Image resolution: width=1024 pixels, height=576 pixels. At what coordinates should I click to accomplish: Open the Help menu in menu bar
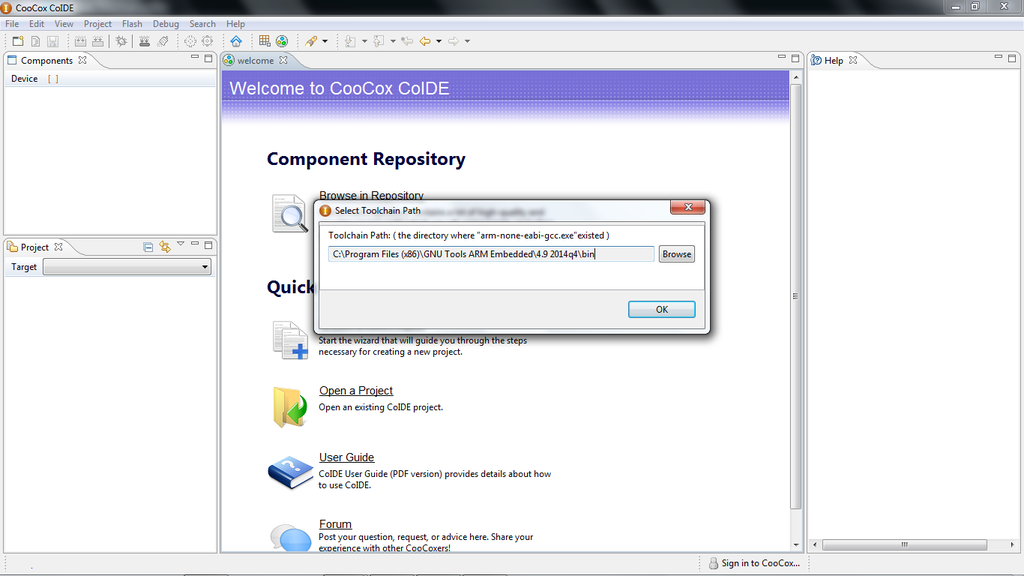click(236, 24)
